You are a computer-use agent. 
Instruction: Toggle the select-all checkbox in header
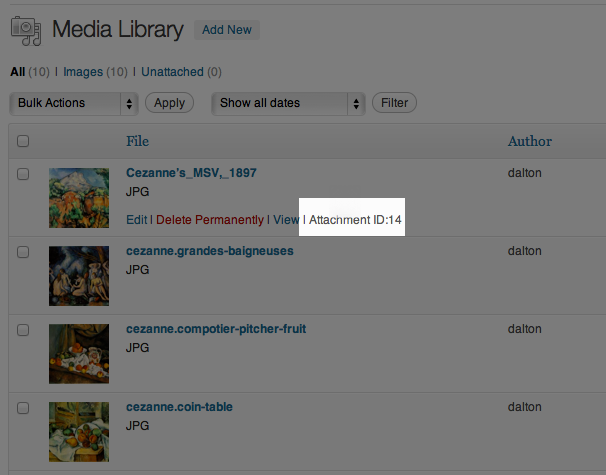[23, 141]
